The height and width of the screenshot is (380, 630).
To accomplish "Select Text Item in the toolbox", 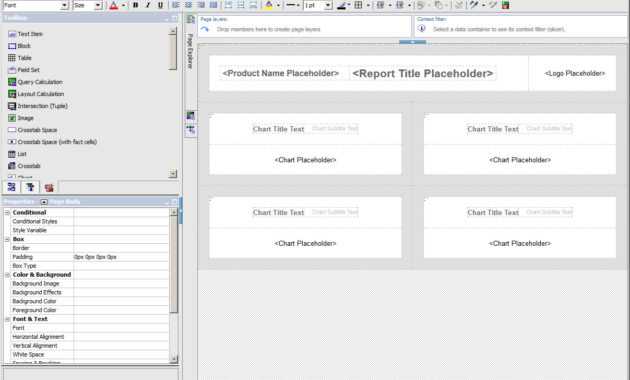I will pos(25,34).
